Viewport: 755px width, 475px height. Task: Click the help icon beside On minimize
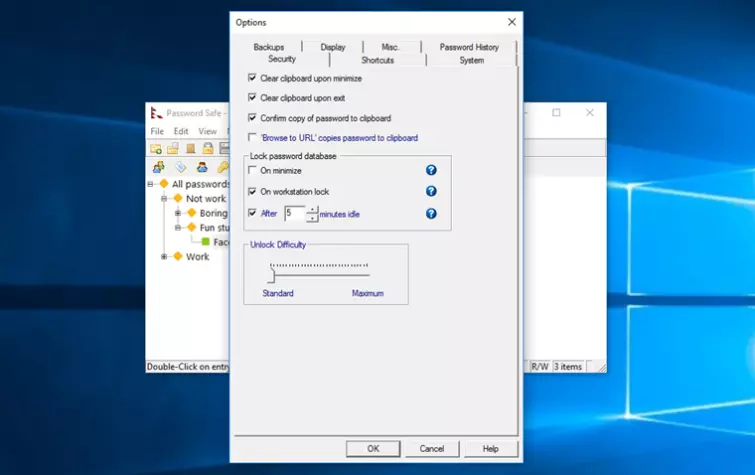coord(431,171)
